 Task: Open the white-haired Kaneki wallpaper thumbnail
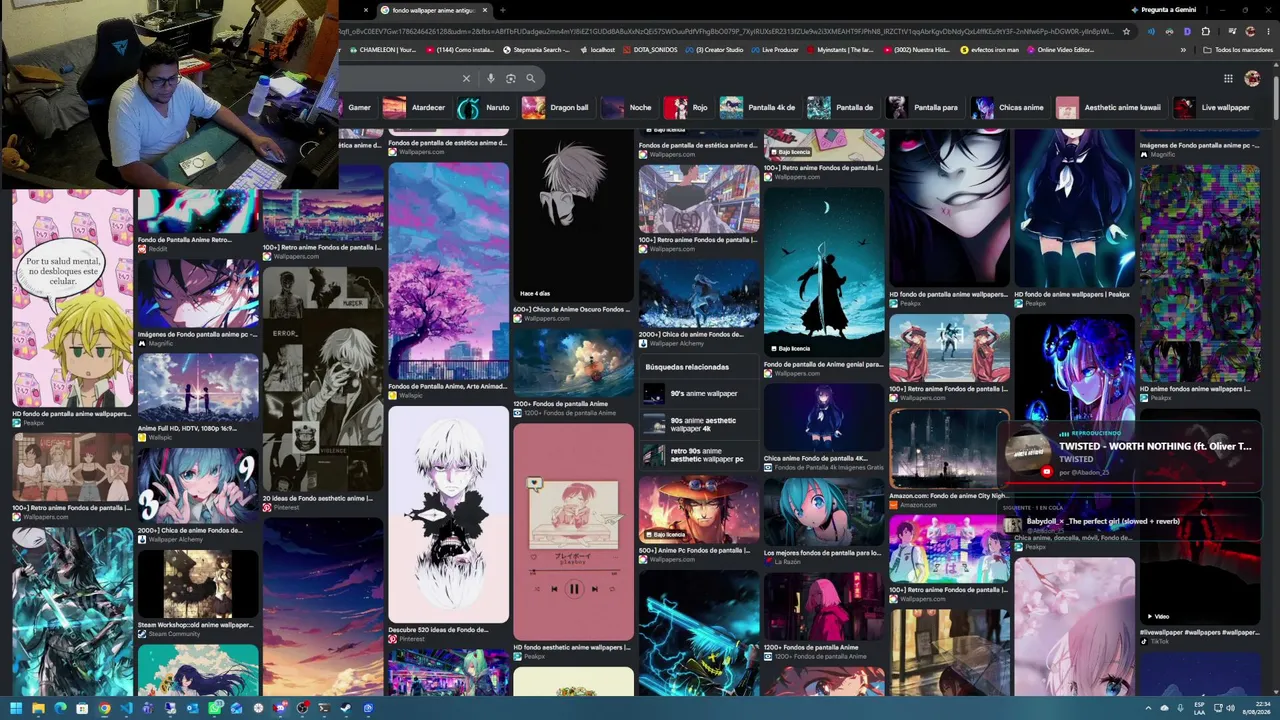448,515
